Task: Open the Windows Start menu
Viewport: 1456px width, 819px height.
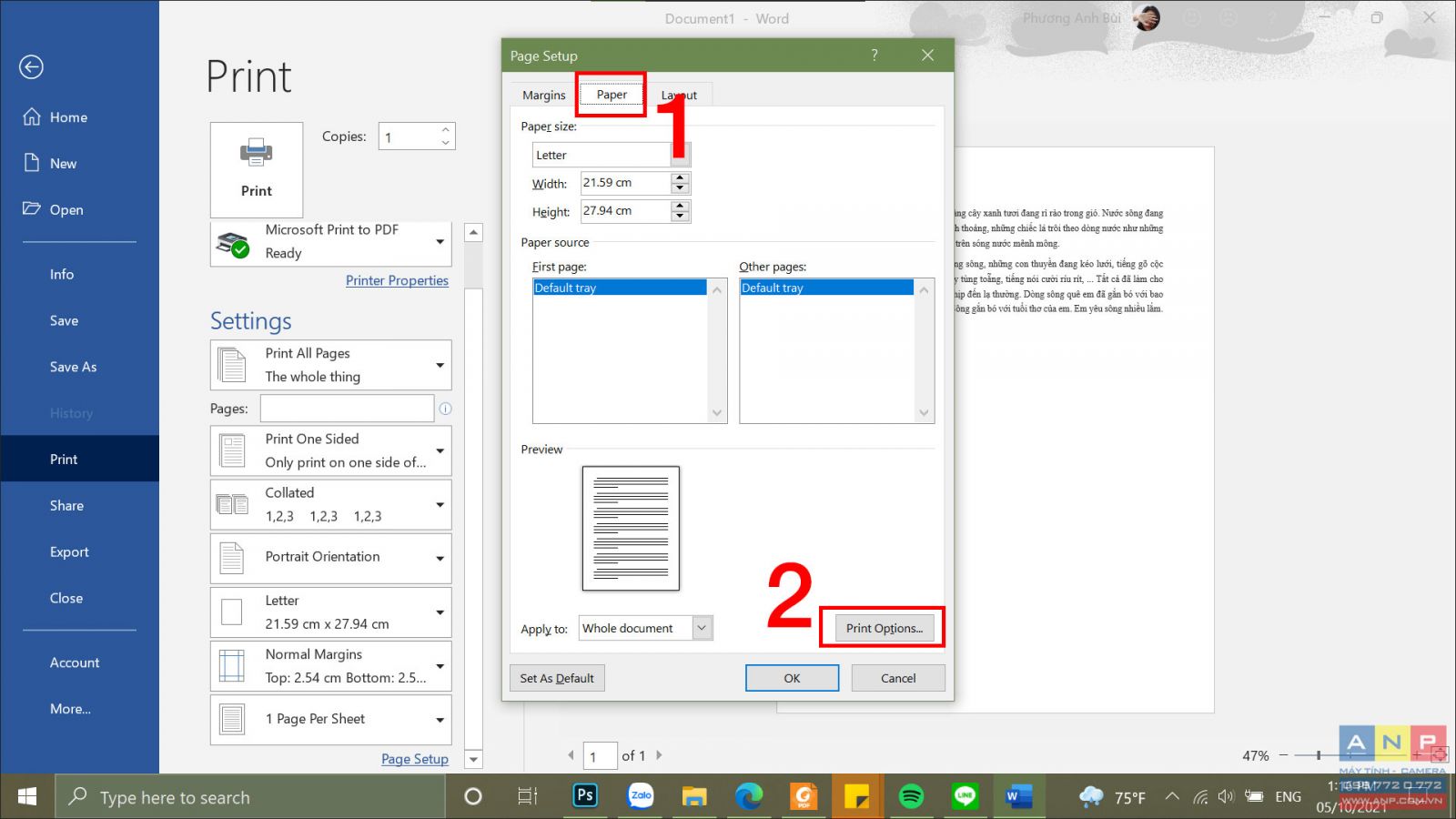Action: click(x=27, y=797)
